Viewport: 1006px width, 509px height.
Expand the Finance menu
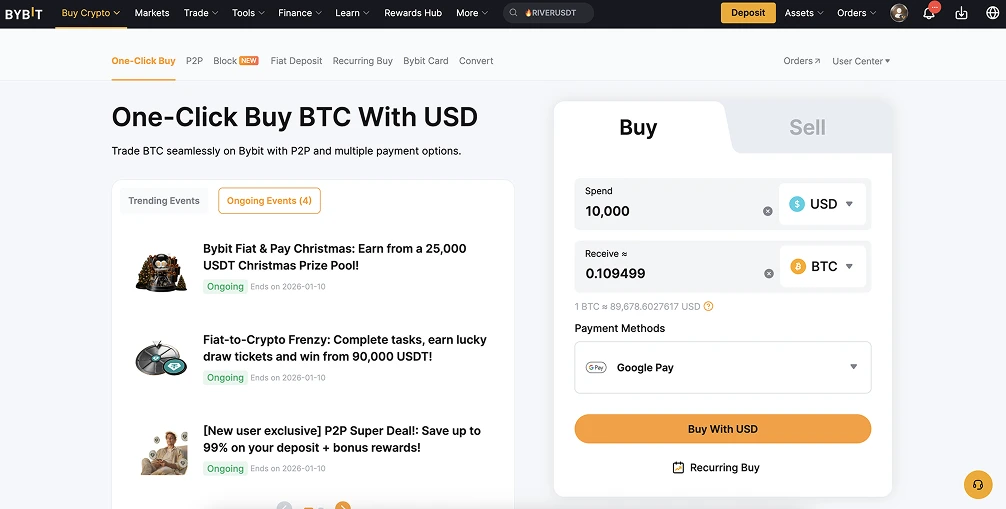[300, 13]
